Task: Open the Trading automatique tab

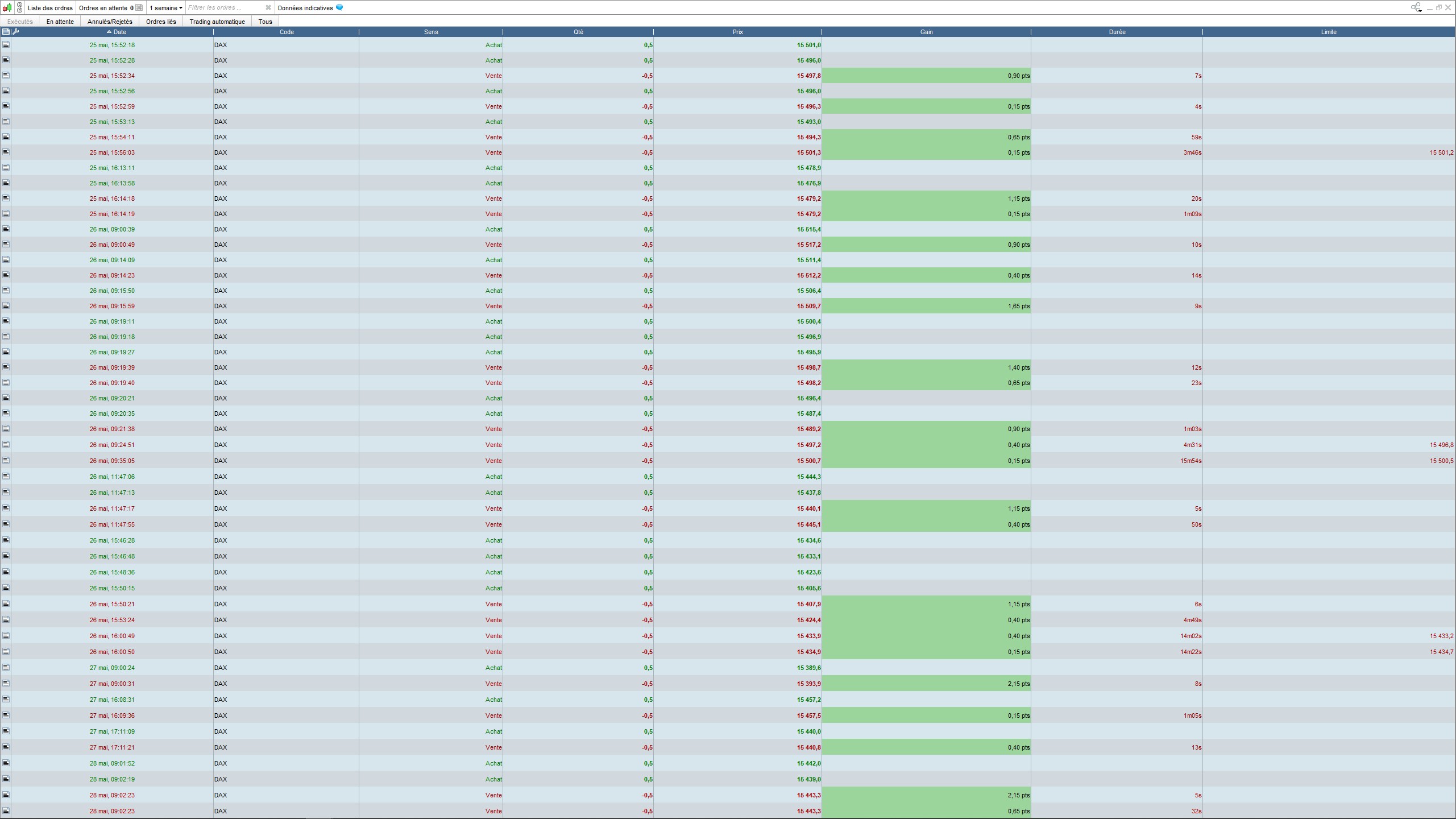Action: click(217, 22)
